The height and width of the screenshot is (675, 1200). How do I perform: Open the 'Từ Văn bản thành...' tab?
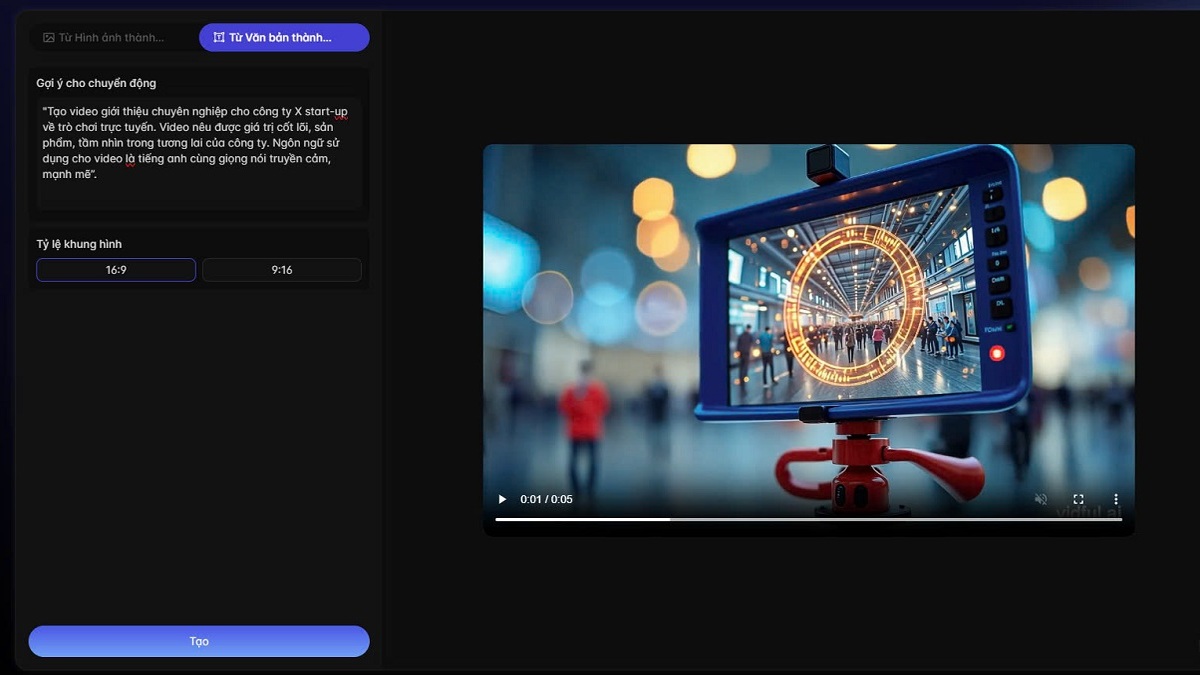click(284, 36)
